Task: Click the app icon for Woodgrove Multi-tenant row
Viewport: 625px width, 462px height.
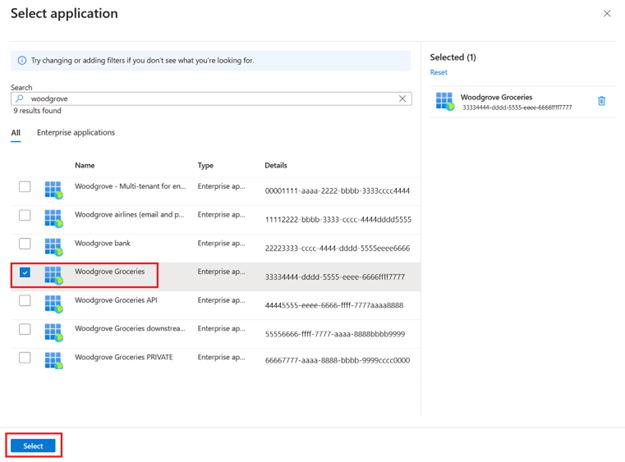Action: click(x=54, y=190)
